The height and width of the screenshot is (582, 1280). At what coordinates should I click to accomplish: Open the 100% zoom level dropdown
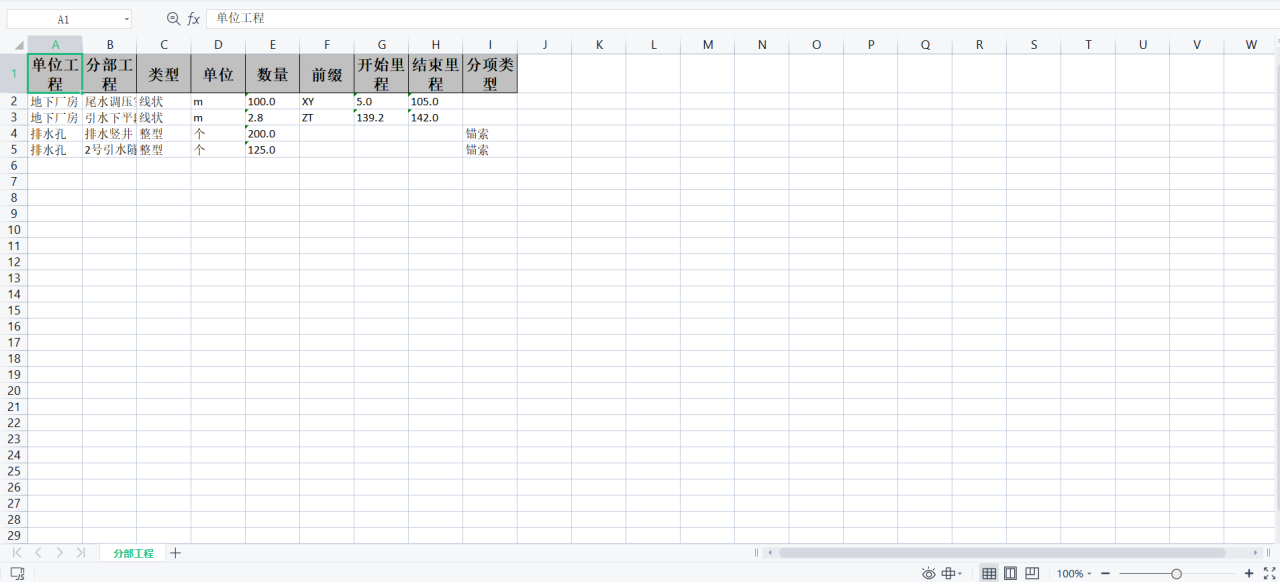tap(1075, 573)
